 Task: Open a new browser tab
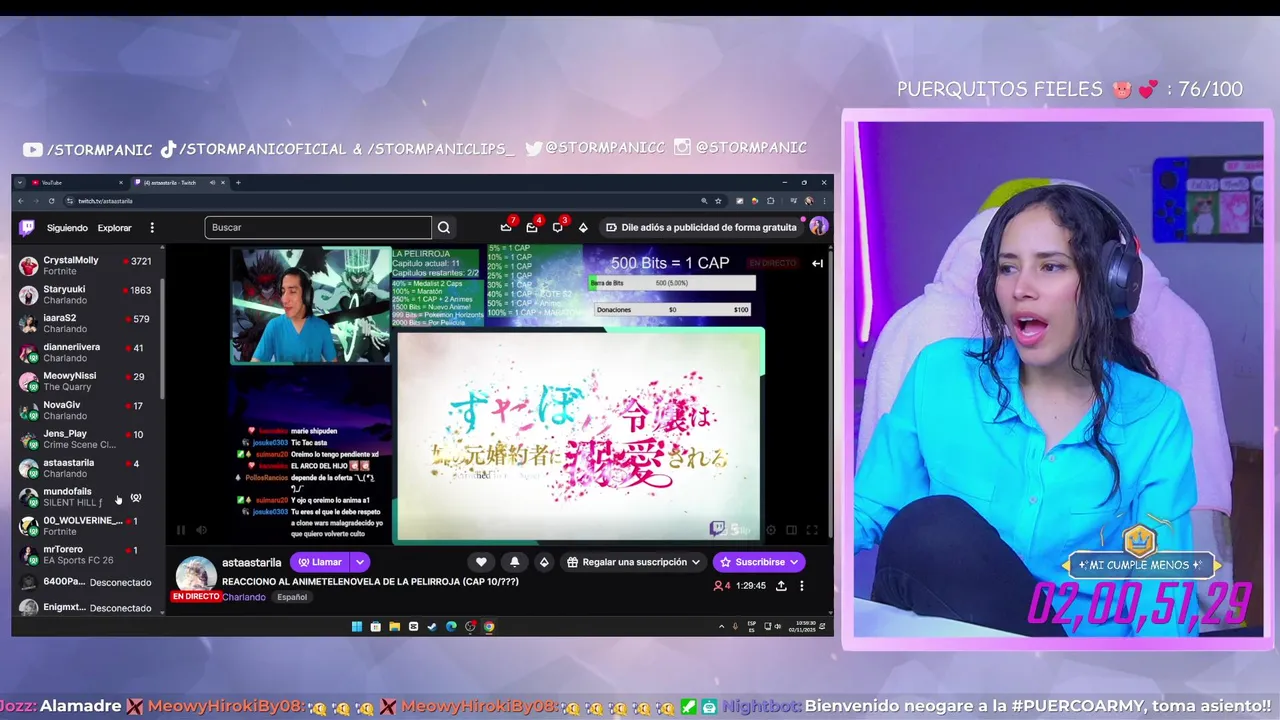(x=238, y=183)
